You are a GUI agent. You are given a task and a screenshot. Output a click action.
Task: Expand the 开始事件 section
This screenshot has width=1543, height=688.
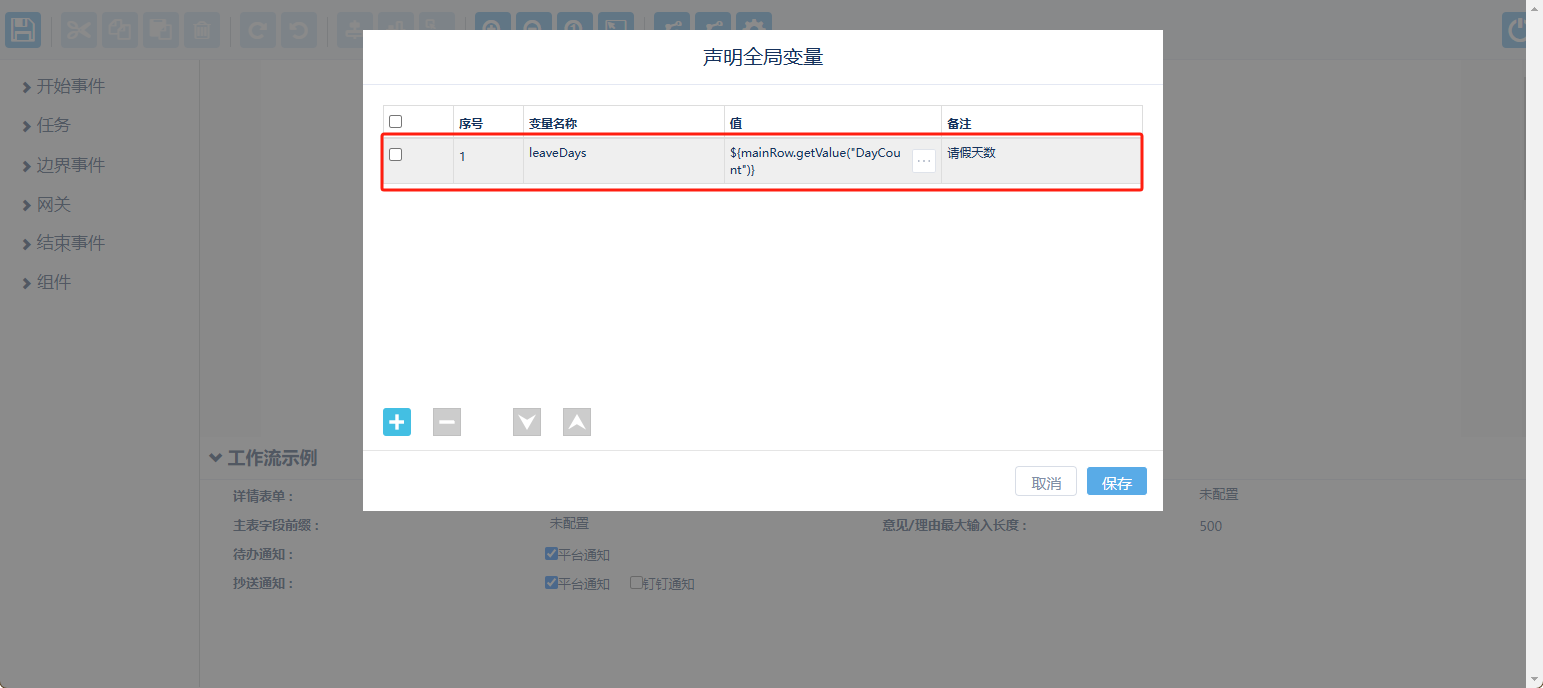click(x=63, y=87)
